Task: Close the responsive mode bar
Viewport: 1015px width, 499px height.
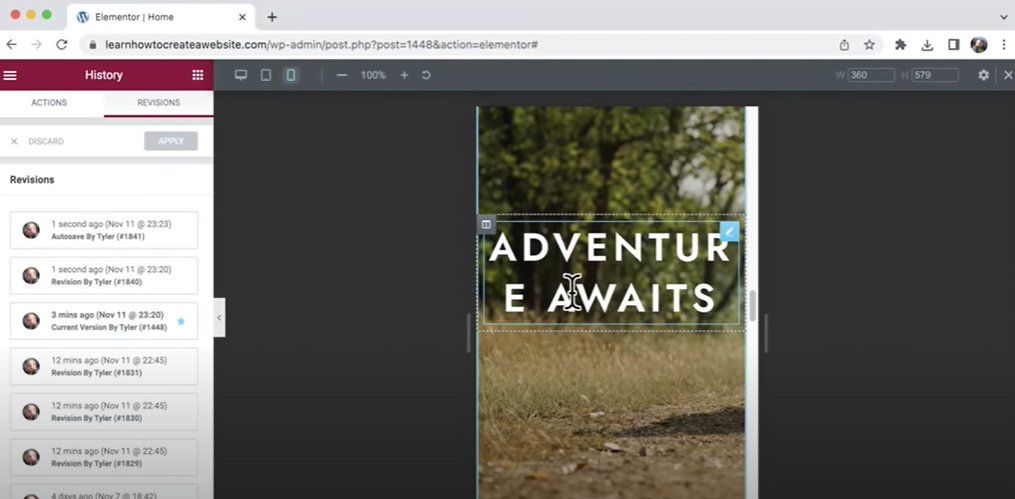Action: [x=1008, y=75]
